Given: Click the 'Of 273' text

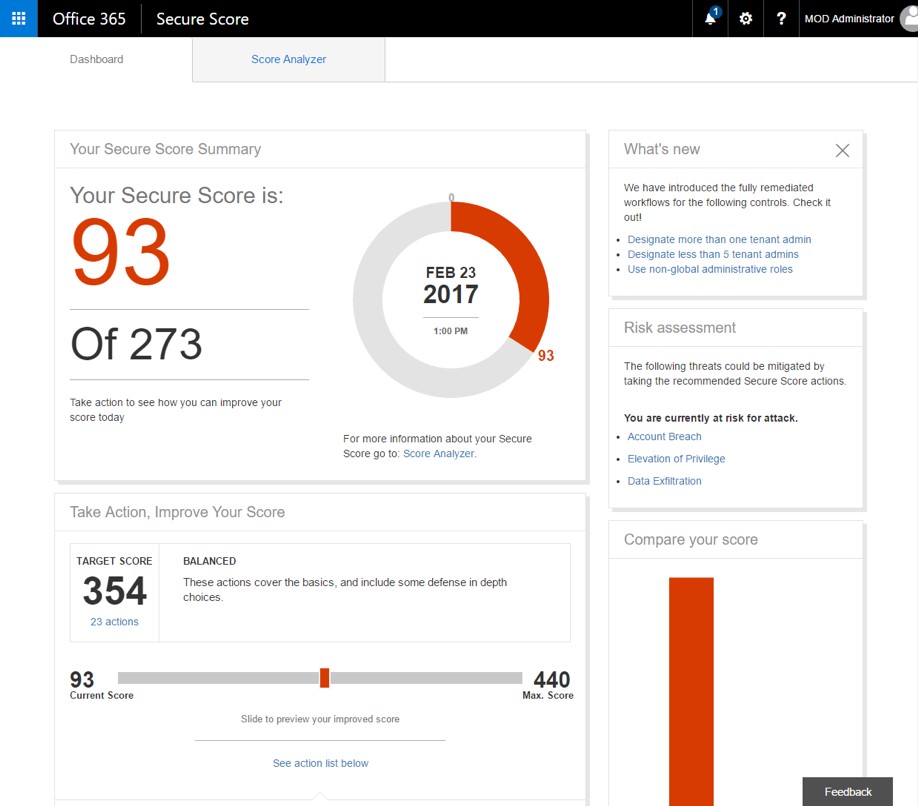Looking at the screenshot, I should point(136,344).
